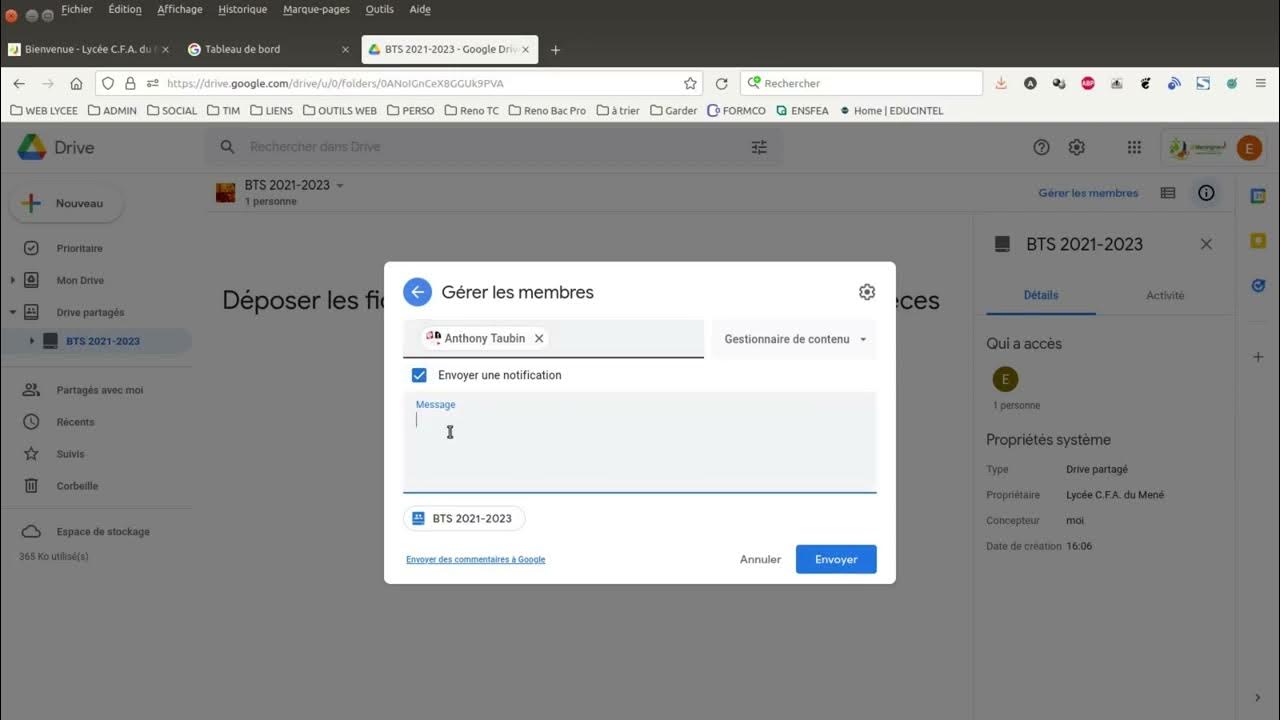1280x720 pixels.
Task: Click the Firefox Rechercher search box
Action: point(862,84)
